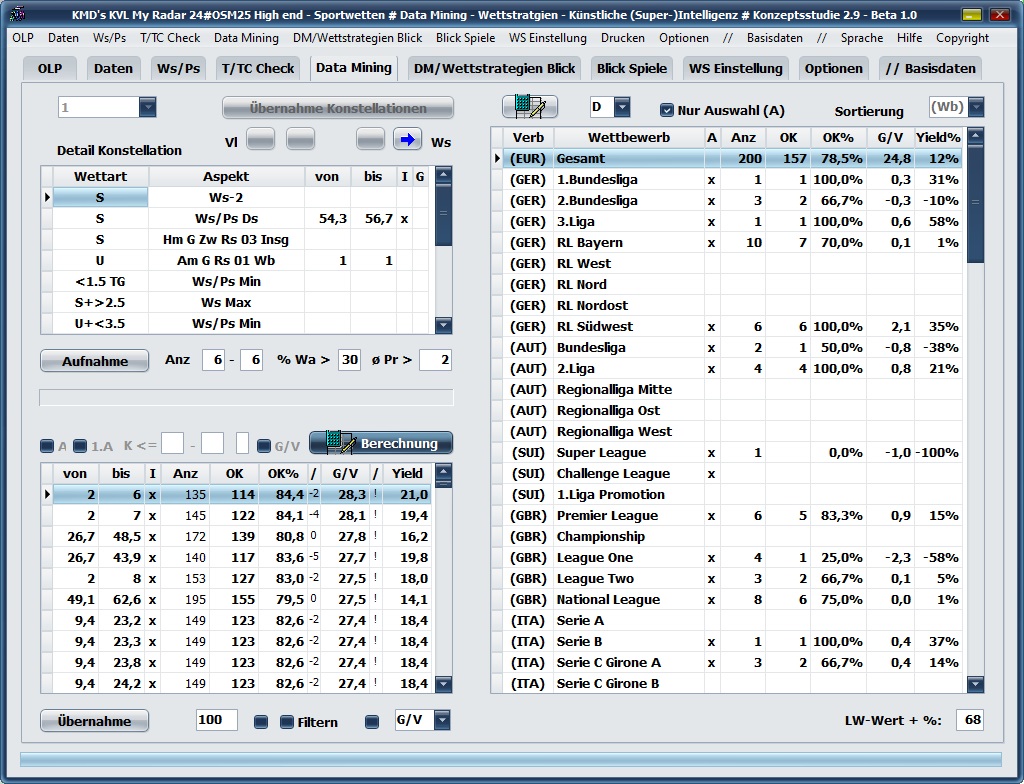1024x784 pixels.
Task: Open the D selection dropdown
Action: [x=622, y=107]
